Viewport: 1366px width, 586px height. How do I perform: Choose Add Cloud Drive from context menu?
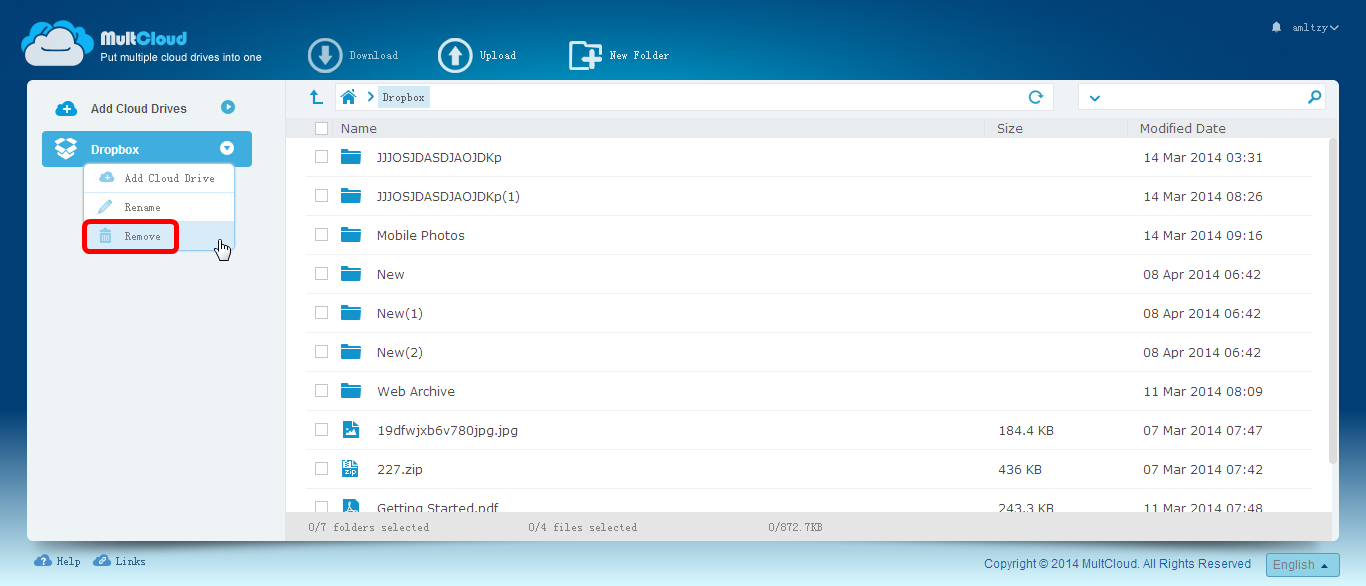pyautogui.click(x=159, y=178)
